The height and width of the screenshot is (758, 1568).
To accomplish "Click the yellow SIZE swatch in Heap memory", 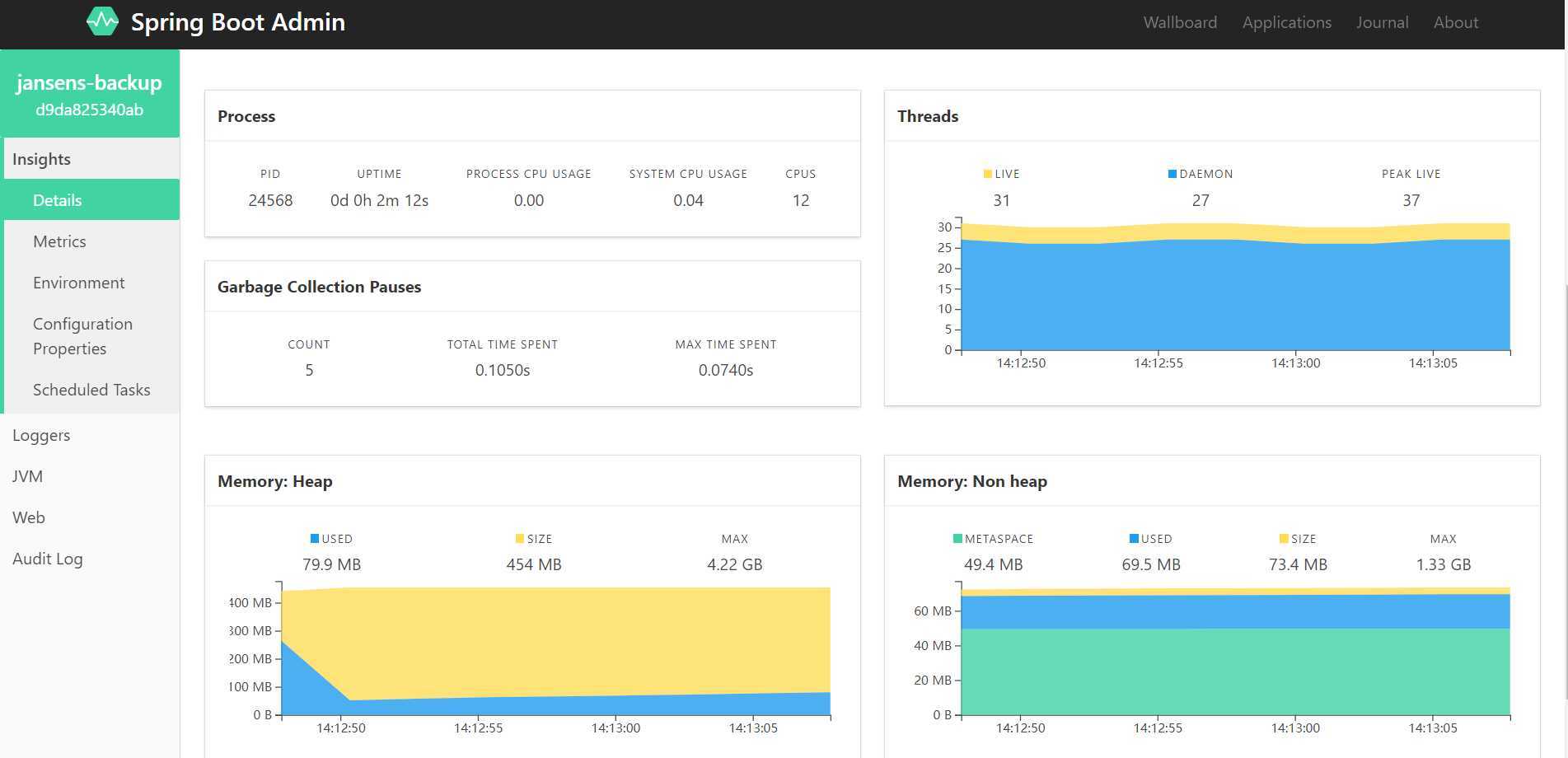I will click(x=520, y=539).
